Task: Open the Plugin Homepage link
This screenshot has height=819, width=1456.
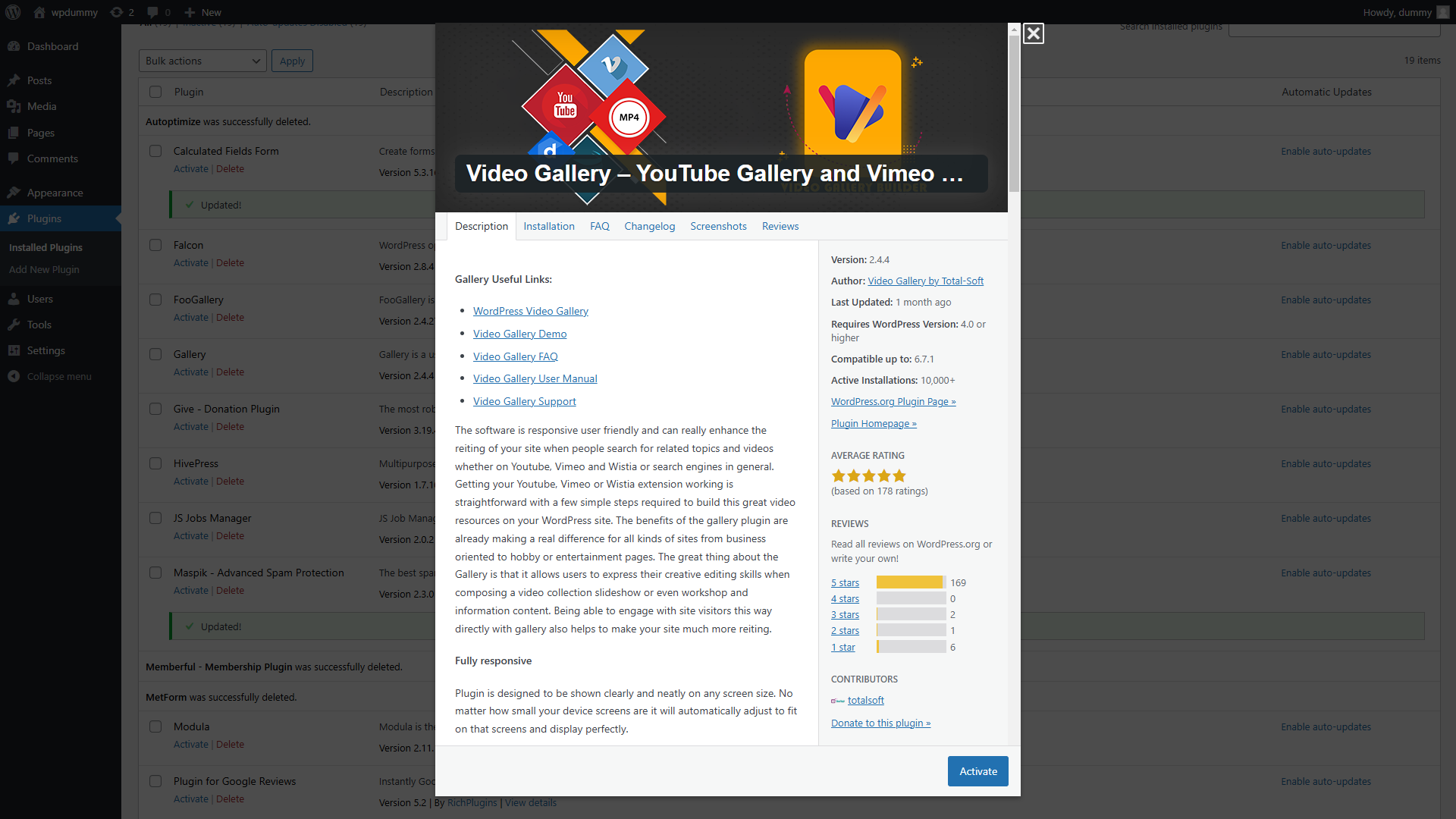Action: 874,423
